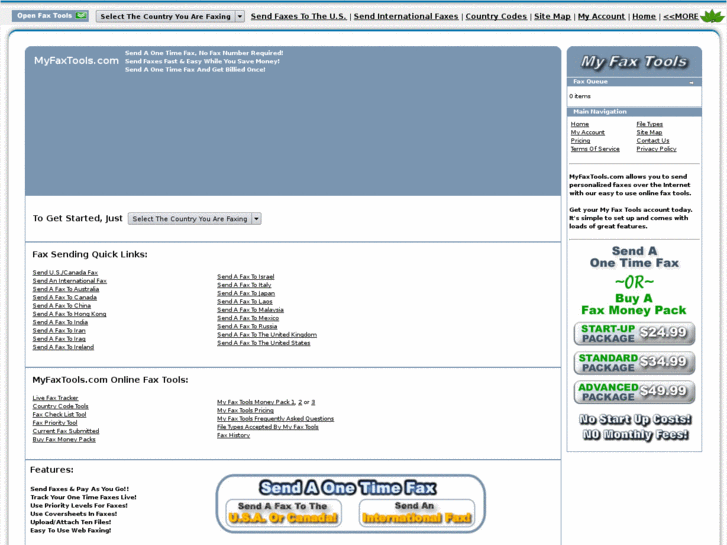Select the Advanced Package $49.99 button

click(634, 392)
